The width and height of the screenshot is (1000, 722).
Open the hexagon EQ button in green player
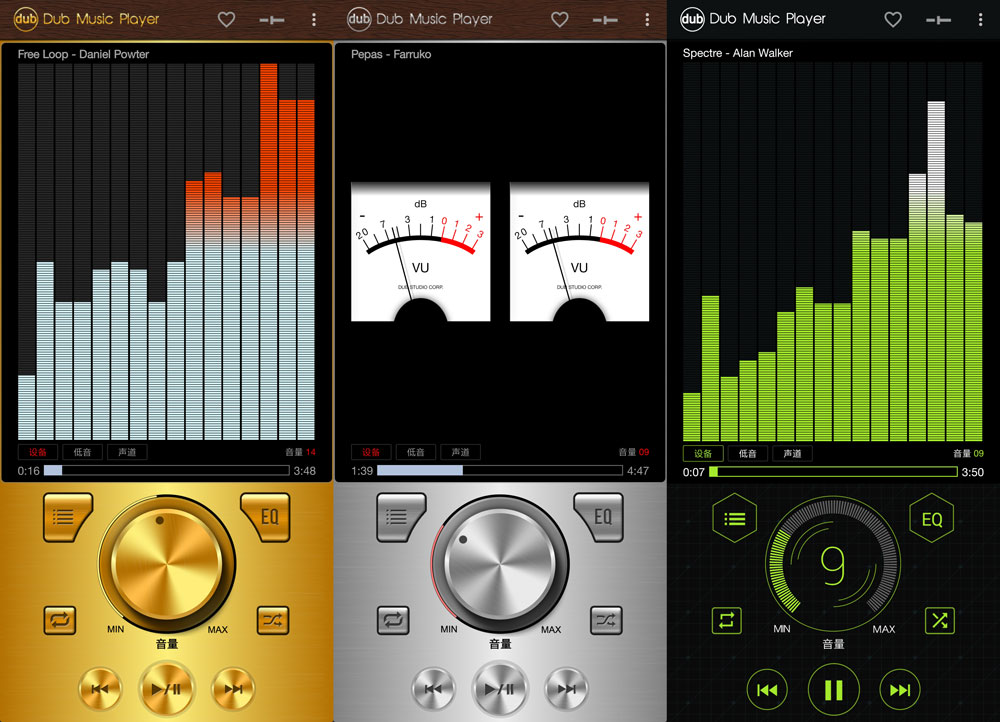pyautogui.click(x=932, y=519)
